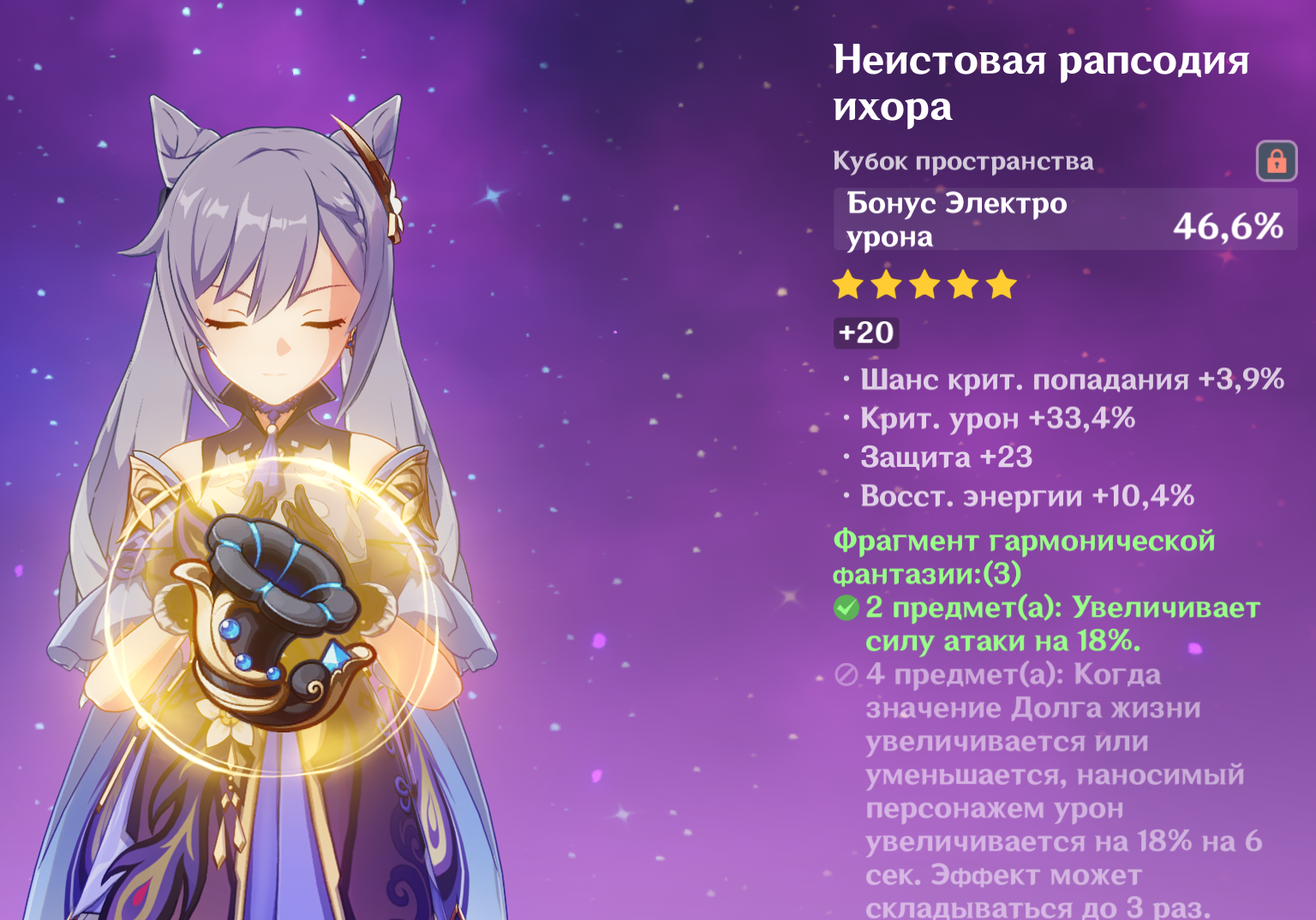Viewport: 1316px width, 920px height.
Task: Click the first rarity star
Action: (x=848, y=285)
